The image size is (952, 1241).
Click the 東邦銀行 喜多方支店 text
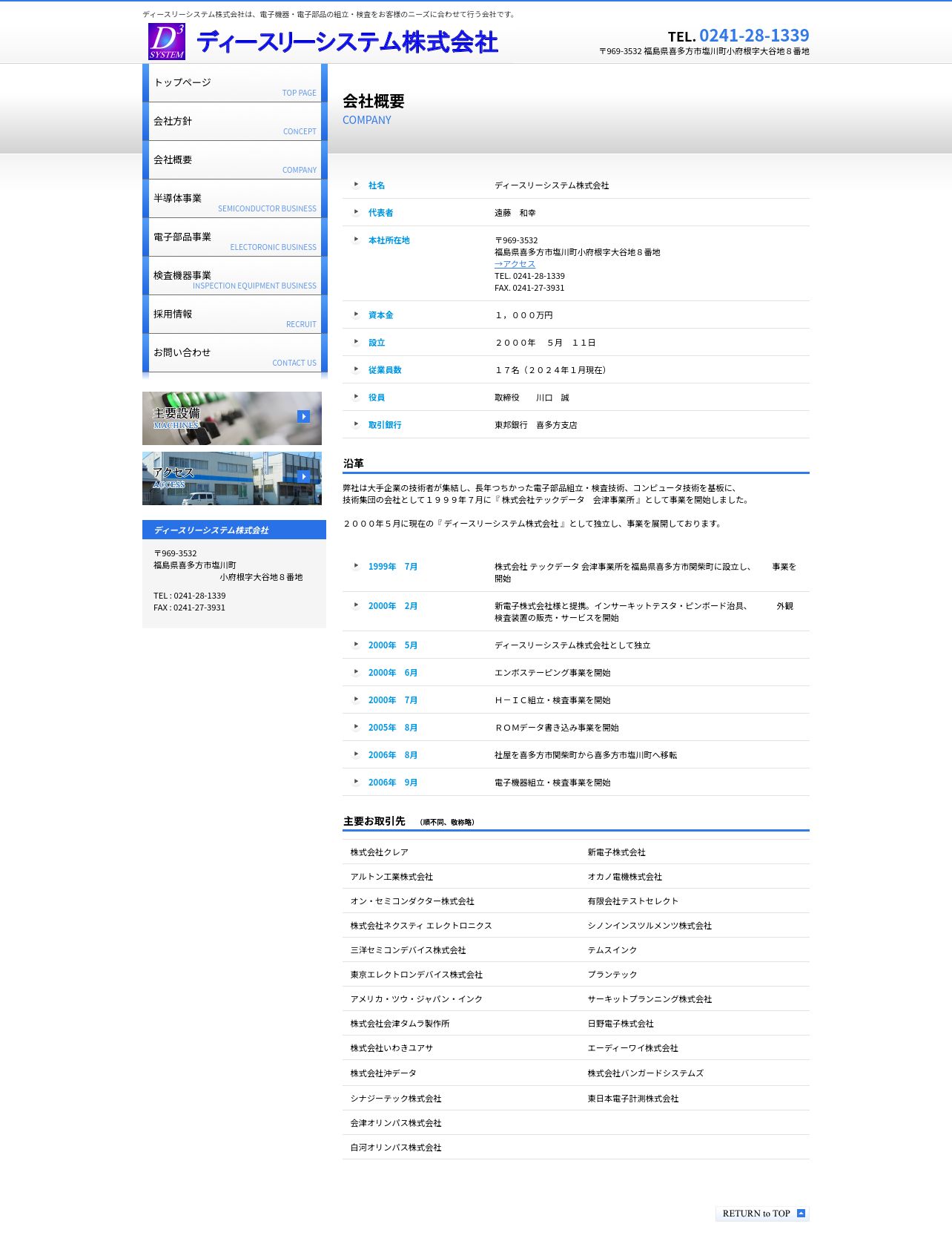pos(536,425)
